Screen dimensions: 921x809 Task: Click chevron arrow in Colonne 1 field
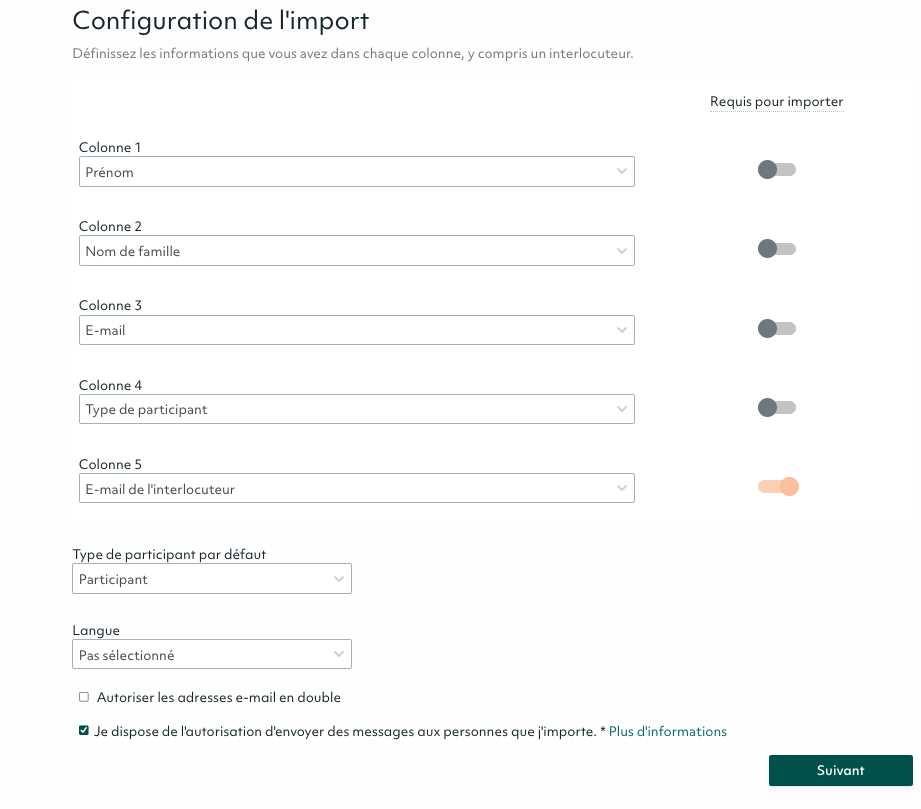(x=622, y=172)
